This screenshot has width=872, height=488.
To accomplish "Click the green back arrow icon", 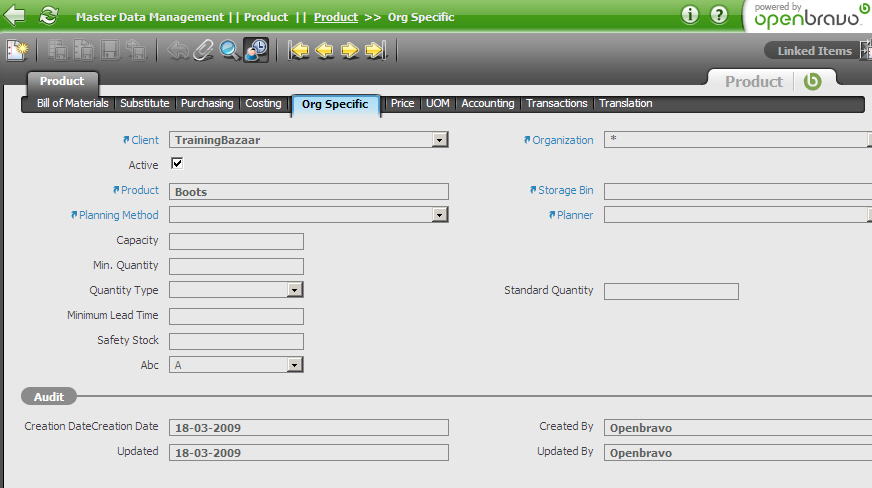I will click(15, 15).
